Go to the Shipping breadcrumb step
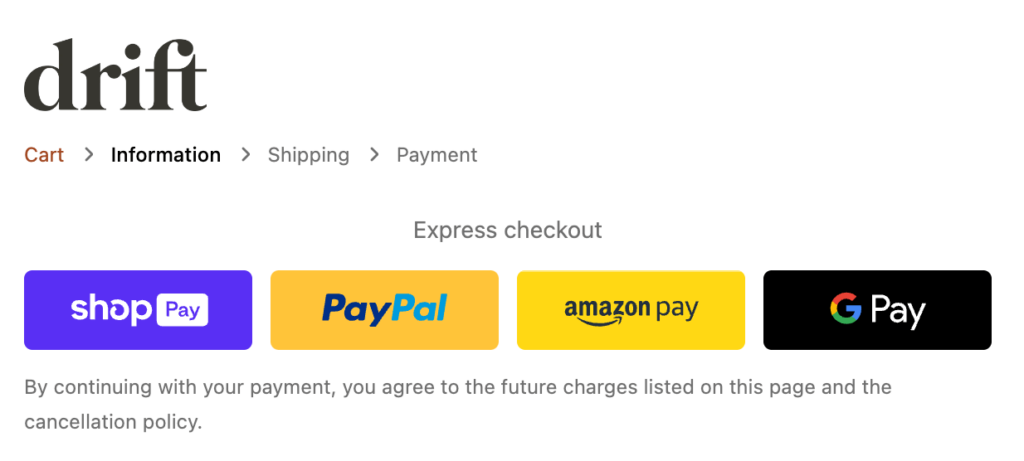 (x=308, y=155)
